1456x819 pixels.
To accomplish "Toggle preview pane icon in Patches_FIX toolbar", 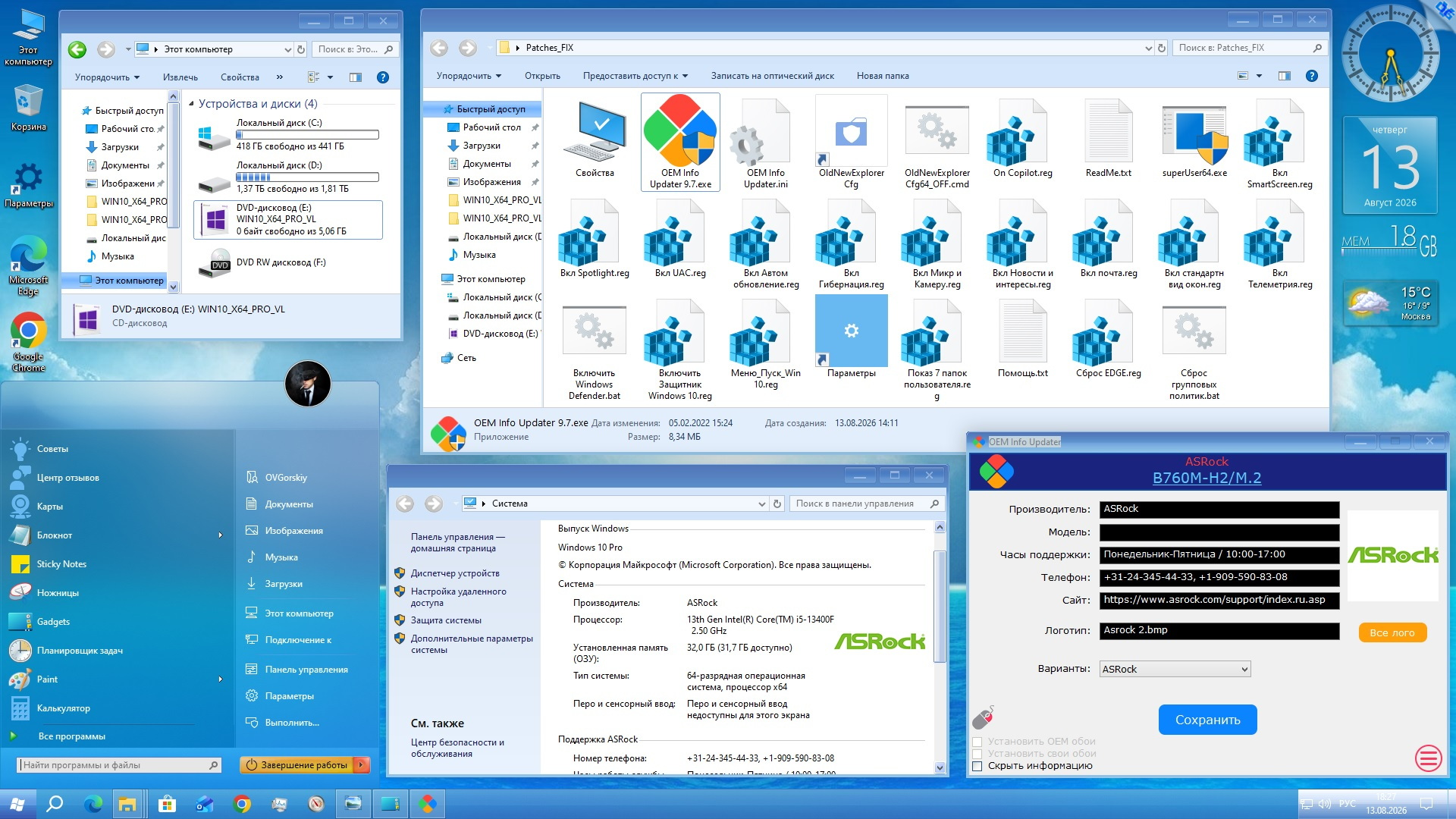I will [1284, 76].
